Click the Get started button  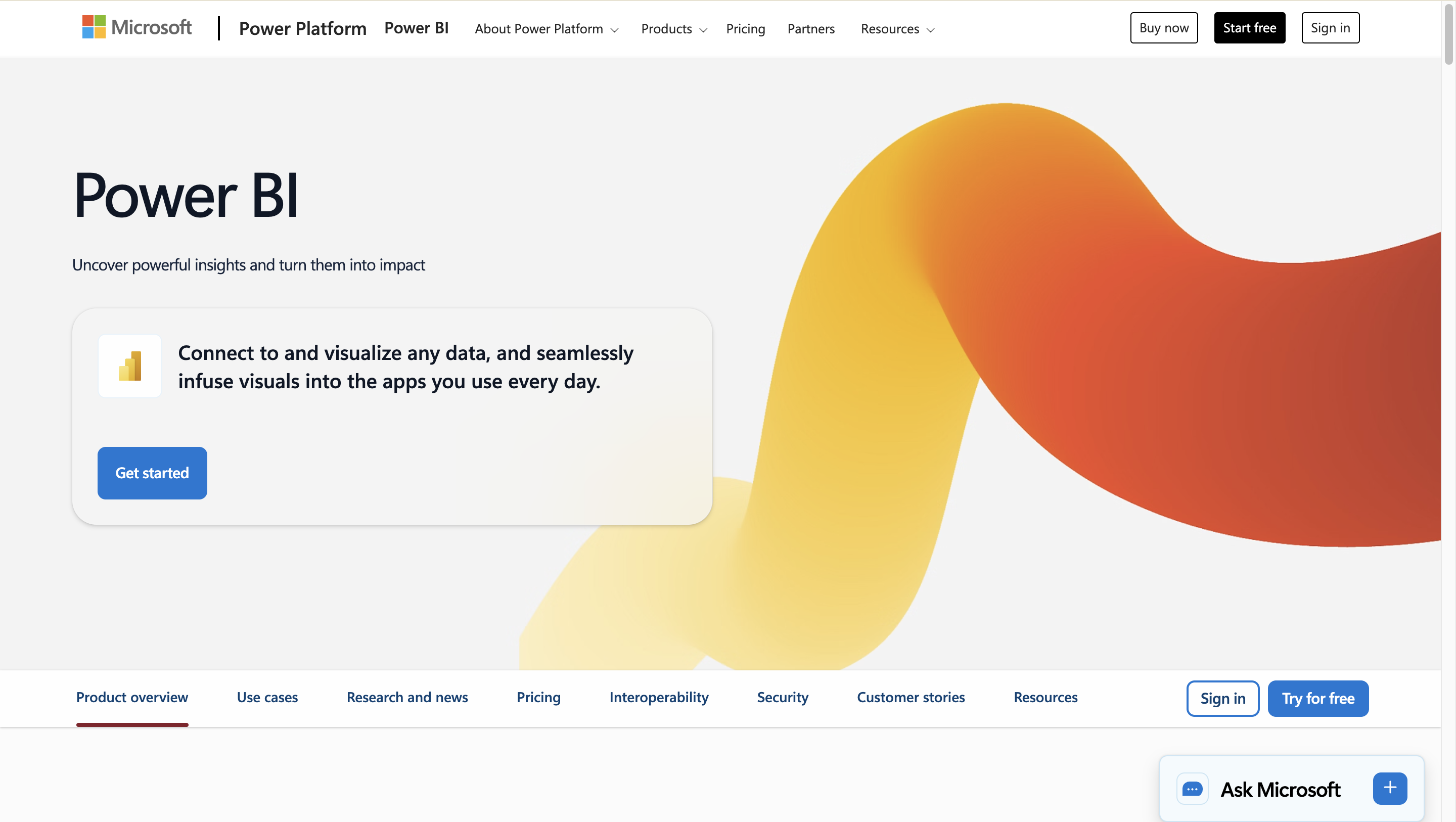(x=152, y=473)
